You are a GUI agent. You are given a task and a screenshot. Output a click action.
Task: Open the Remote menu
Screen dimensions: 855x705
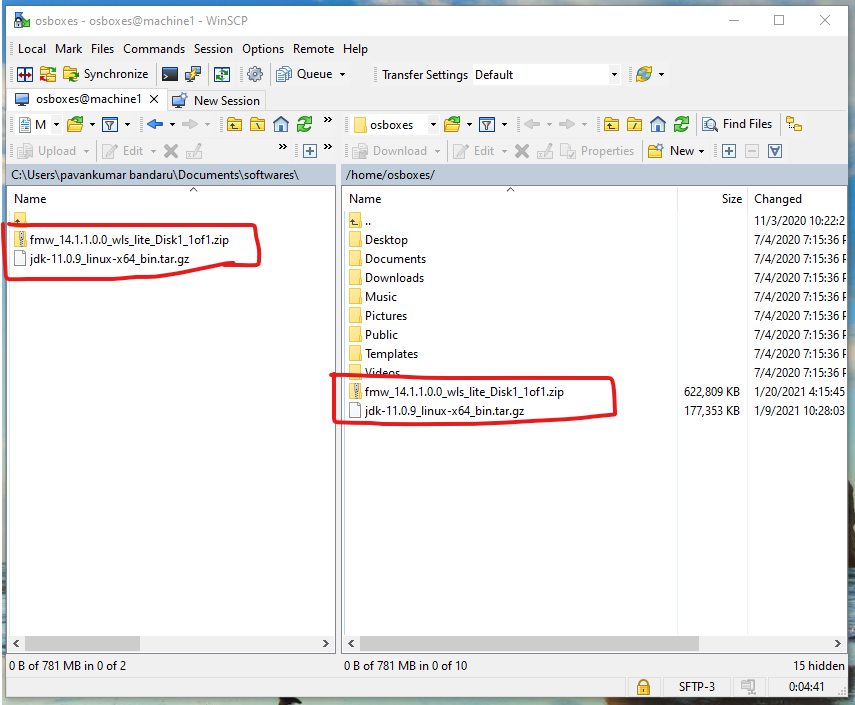[x=313, y=49]
